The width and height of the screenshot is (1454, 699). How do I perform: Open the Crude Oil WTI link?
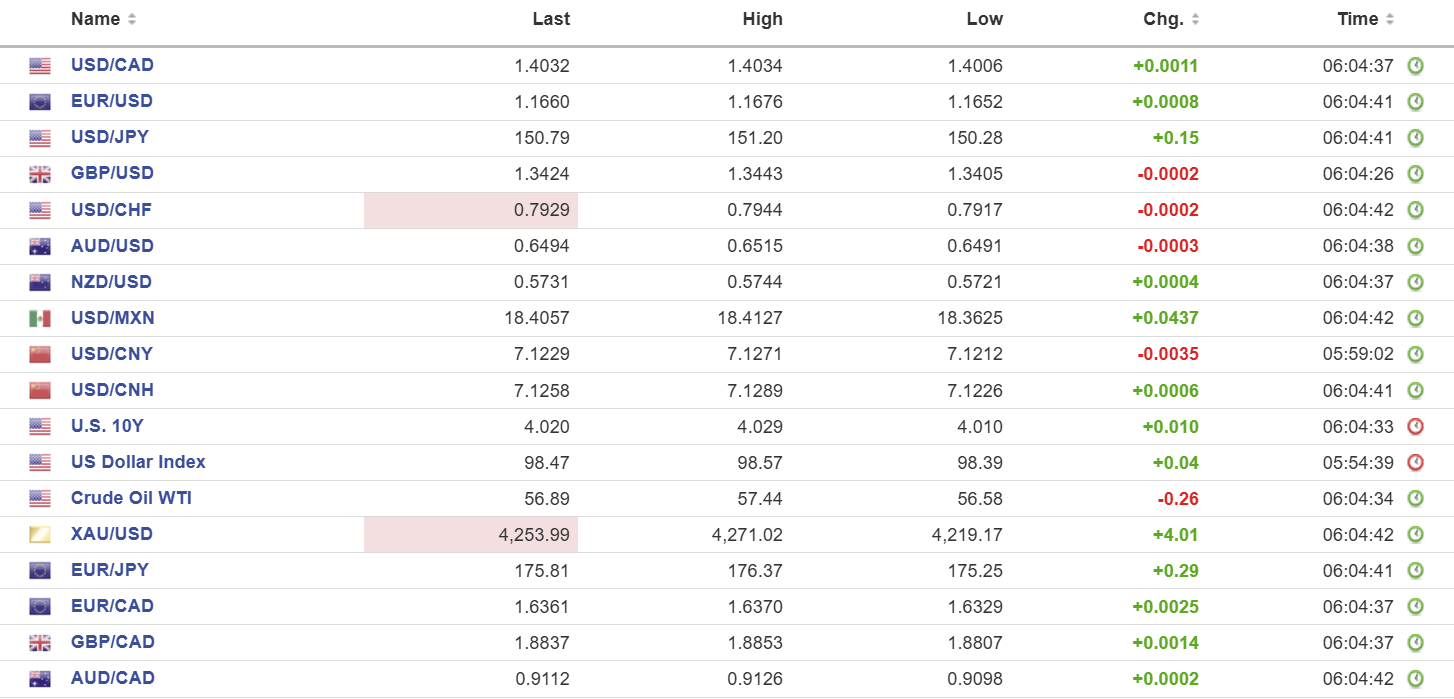[x=131, y=497]
